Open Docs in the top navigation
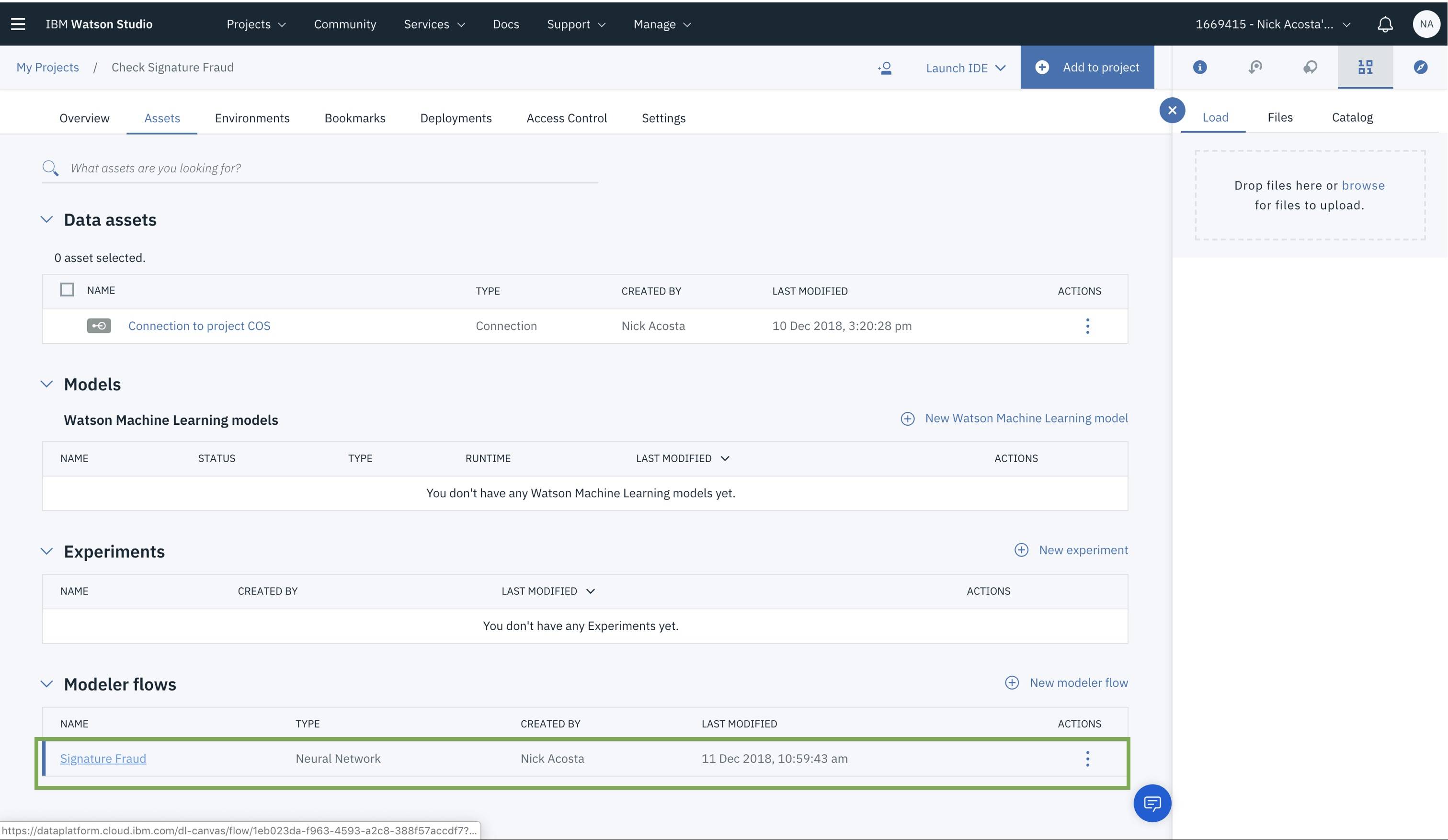This screenshot has height=840, width=1448. 506,24
